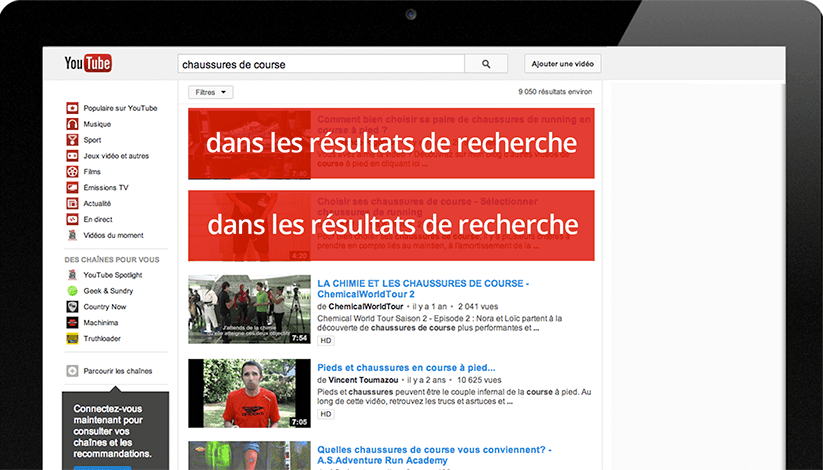Open the 7:54 ChemicalWorldTour video thumbnail
Image resolution: width=823 pixels, height=470 pixels.
249,309
